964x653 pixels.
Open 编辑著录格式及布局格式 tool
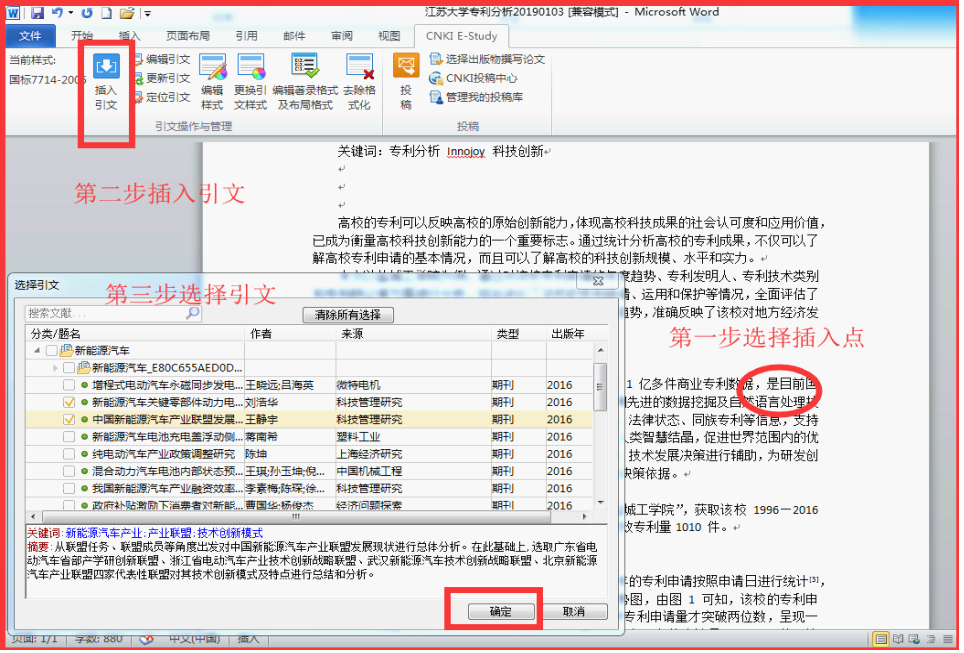point(305,82)
